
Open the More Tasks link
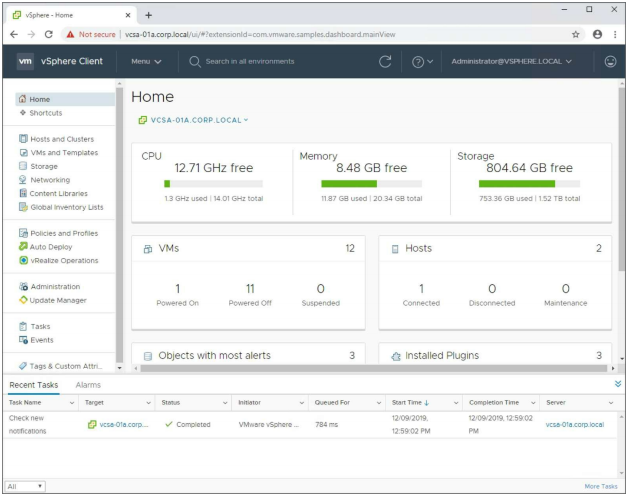coord(601,486)
